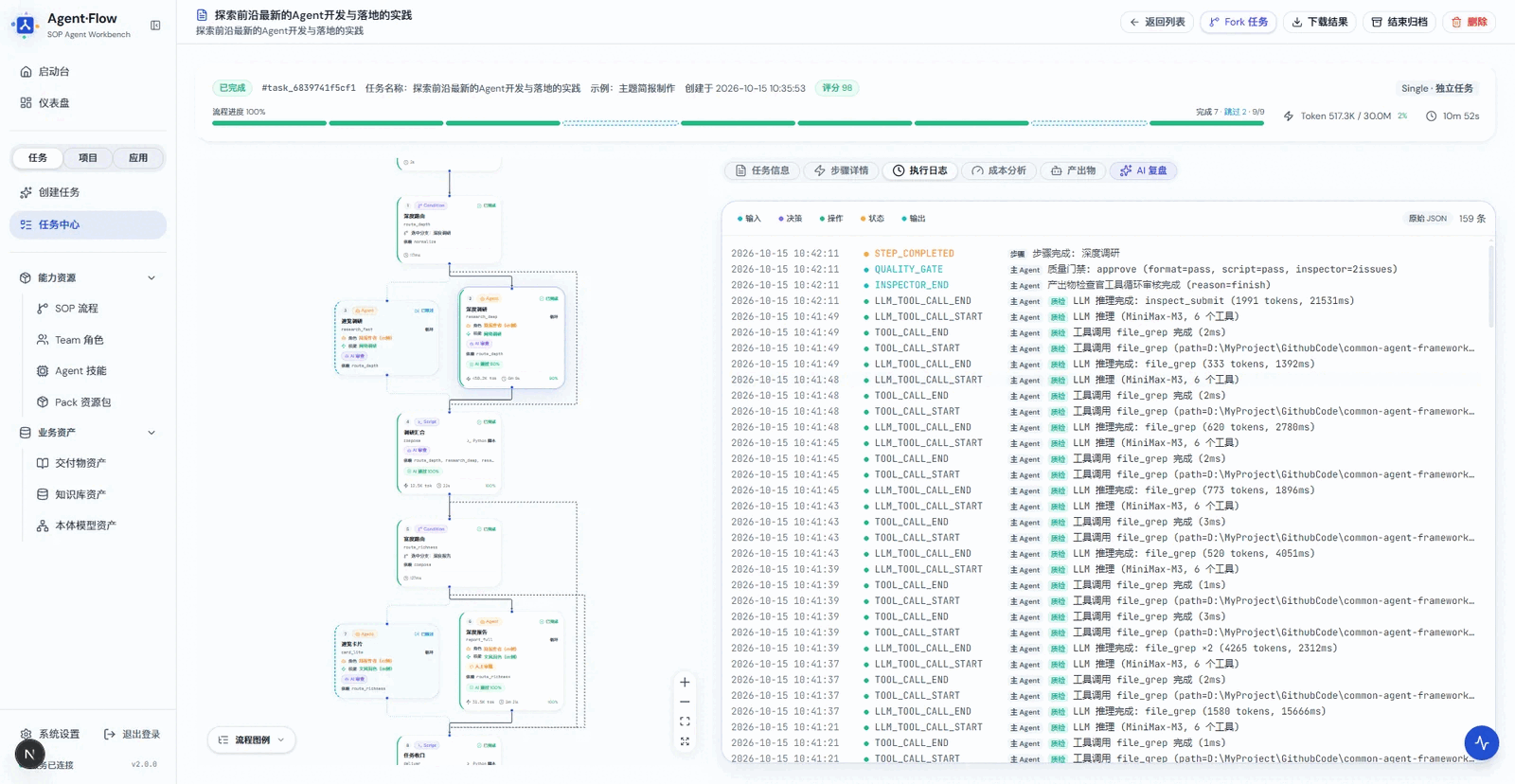The image size is (1515, 784).
Task: Switch to the 产出物 tab
Action: (x=1073, y=170)
